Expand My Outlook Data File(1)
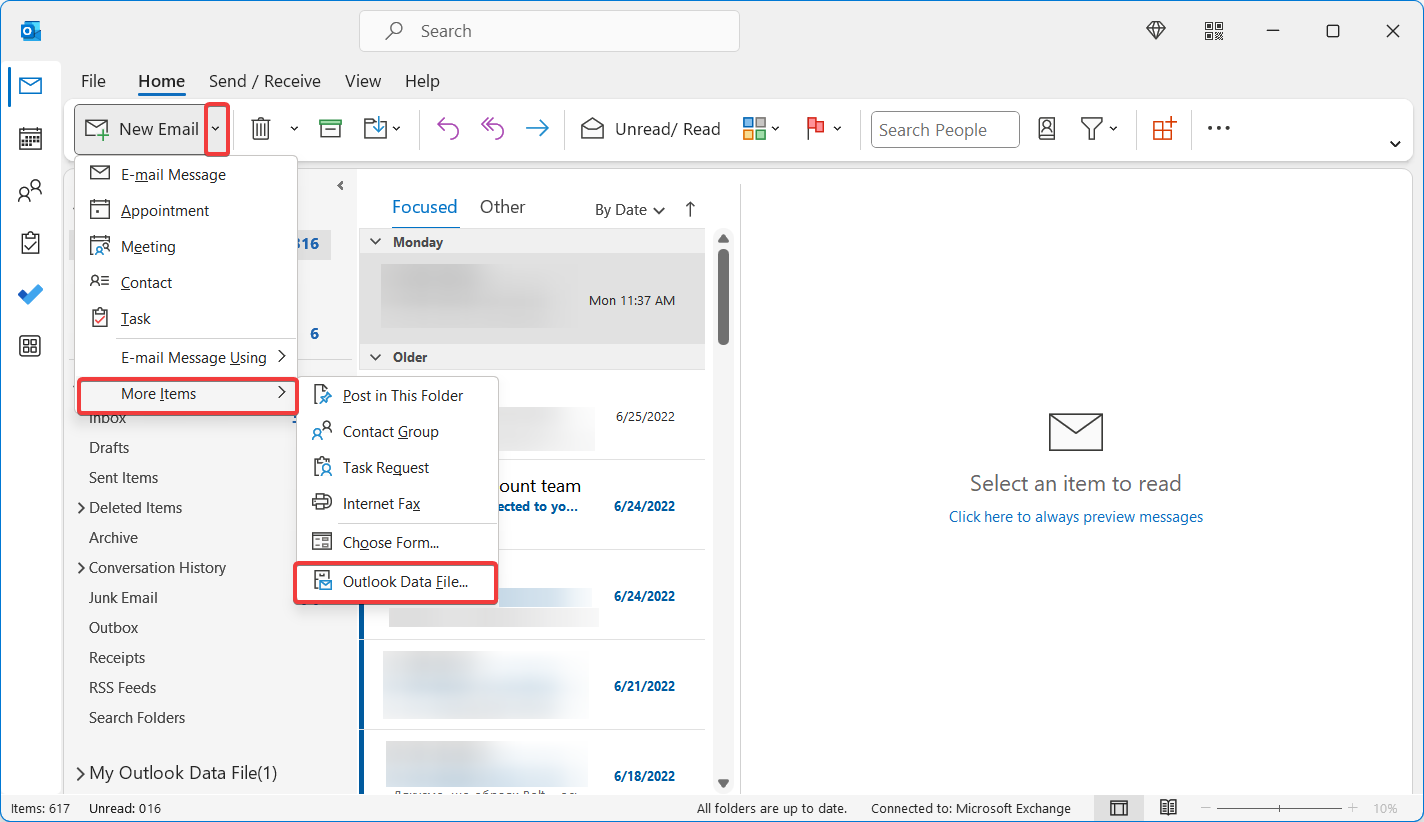The height and width of the screenshot is (822, 1424). point(80,773)
